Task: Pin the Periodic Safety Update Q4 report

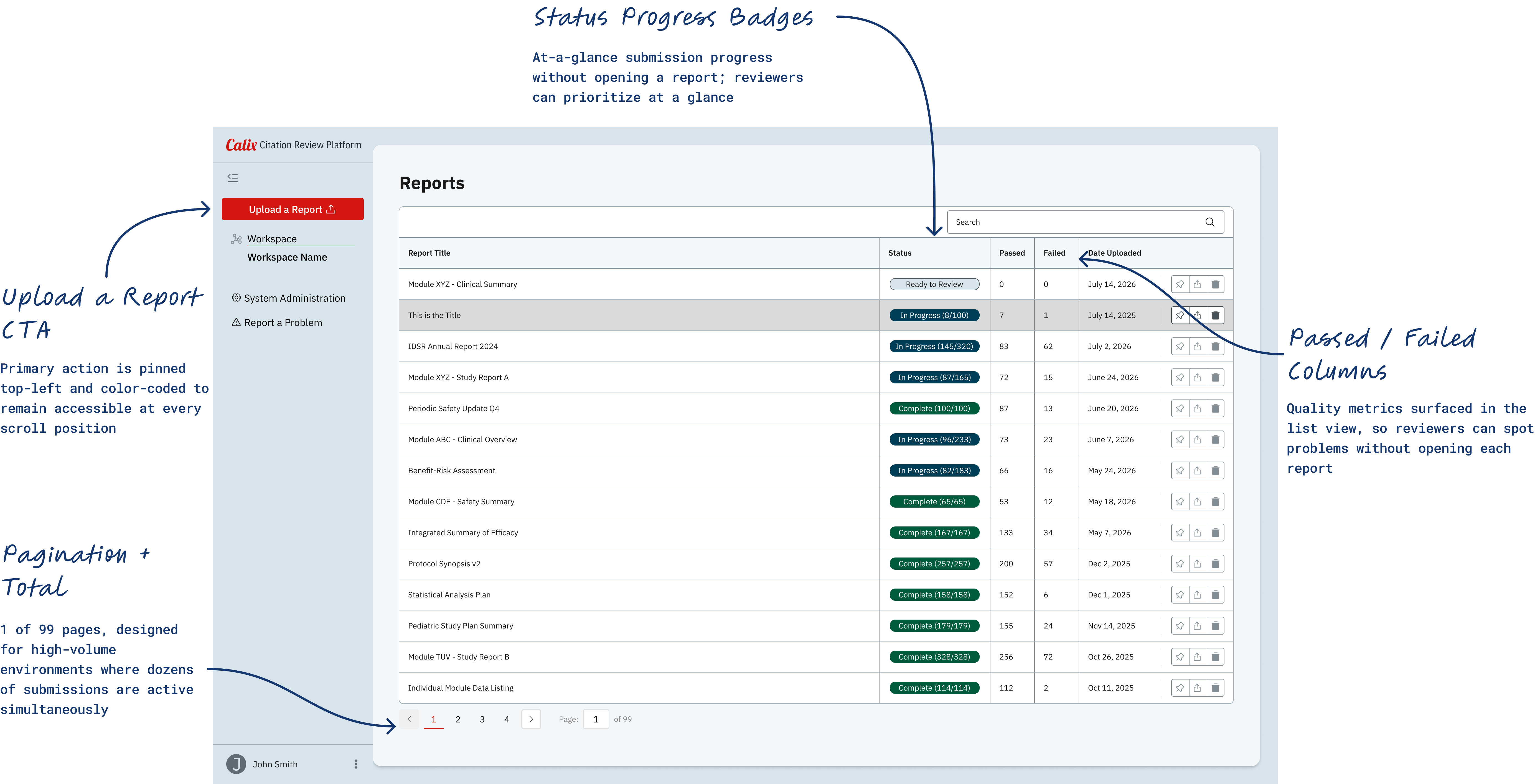Action: pos(1180,408)
